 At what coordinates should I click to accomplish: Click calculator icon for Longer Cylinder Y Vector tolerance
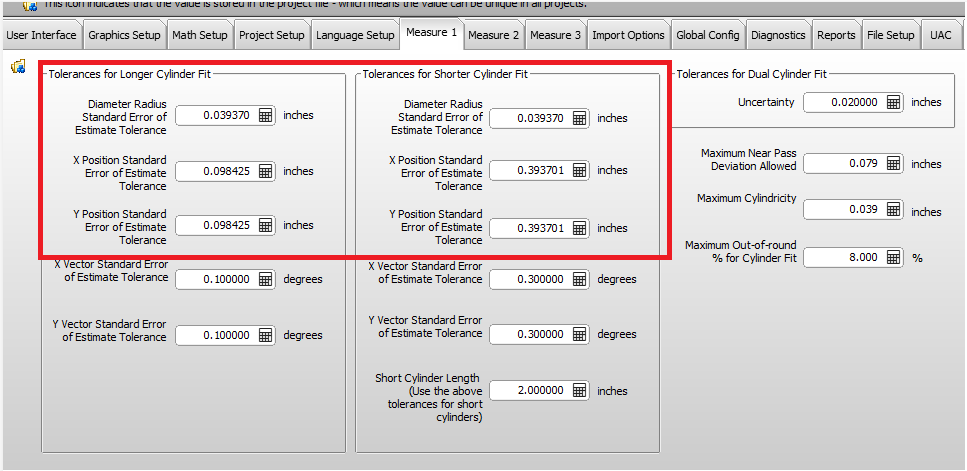(x=266, y=335)
